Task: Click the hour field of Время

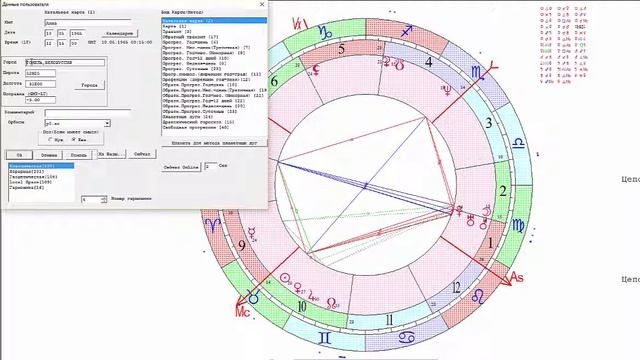Action: point(49,43)
